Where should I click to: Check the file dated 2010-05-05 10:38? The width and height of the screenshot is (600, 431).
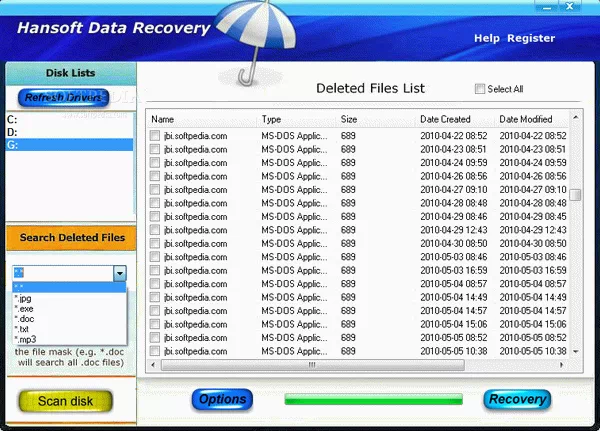click(155, 351)
